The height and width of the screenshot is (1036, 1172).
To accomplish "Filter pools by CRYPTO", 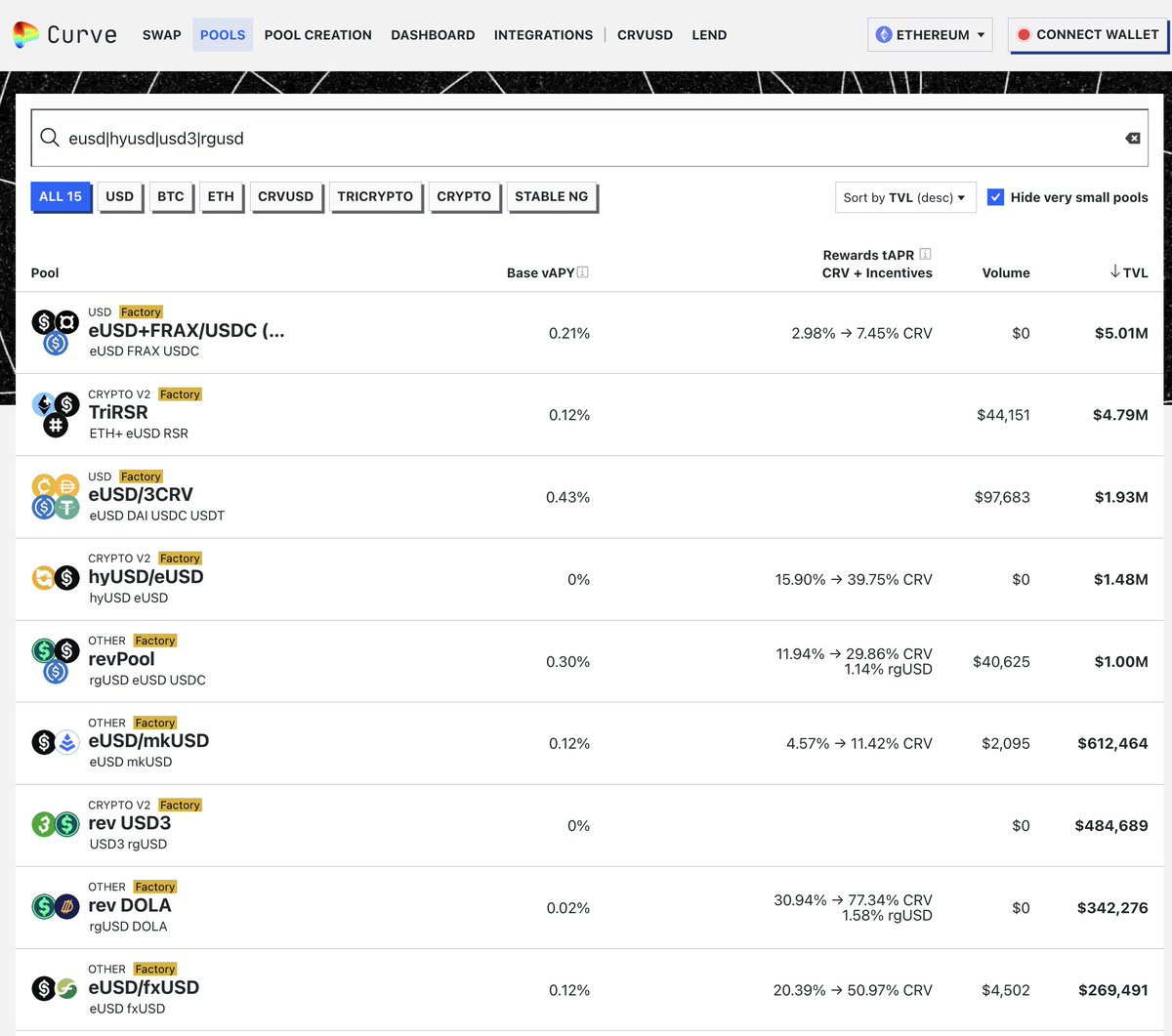I will coord(464,196).
